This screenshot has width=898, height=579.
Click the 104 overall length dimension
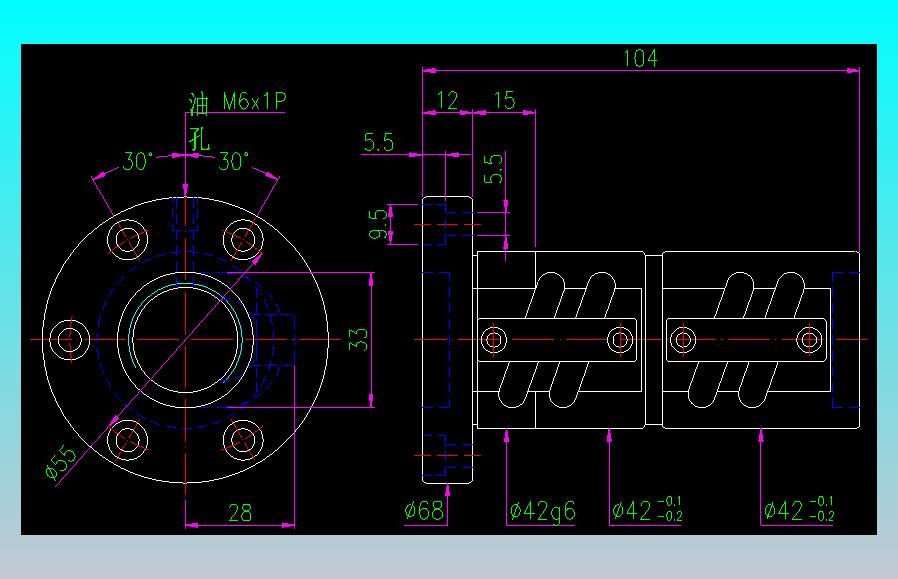pyautogui.click(x=640, y=58)
